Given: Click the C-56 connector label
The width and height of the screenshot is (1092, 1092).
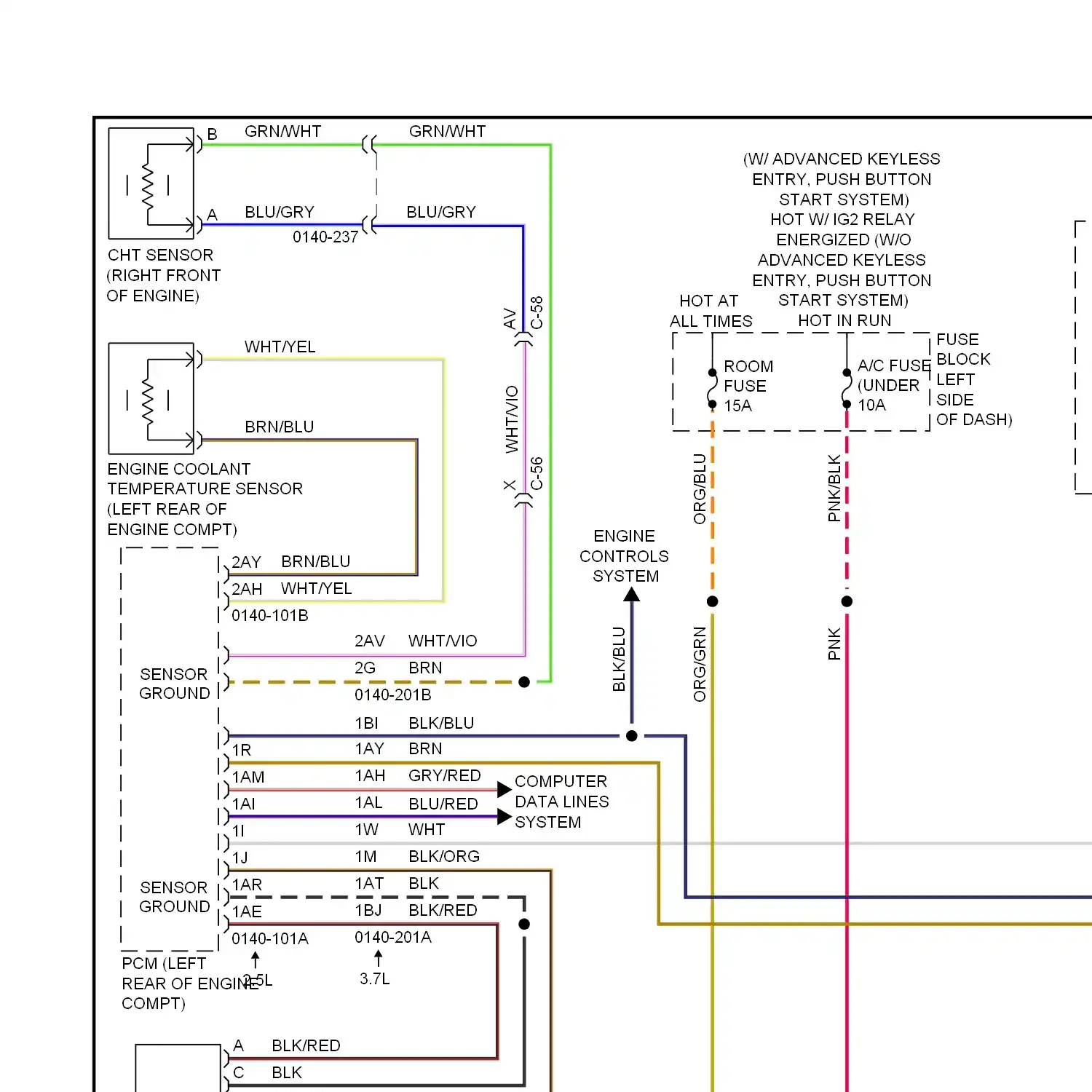Looking at the screenshot, I should point(537,473).
